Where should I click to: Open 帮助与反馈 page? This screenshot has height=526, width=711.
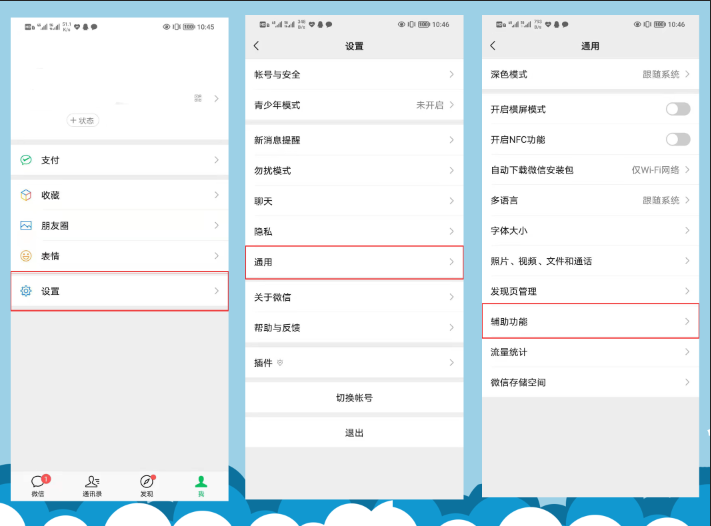[x=354, y=327]
